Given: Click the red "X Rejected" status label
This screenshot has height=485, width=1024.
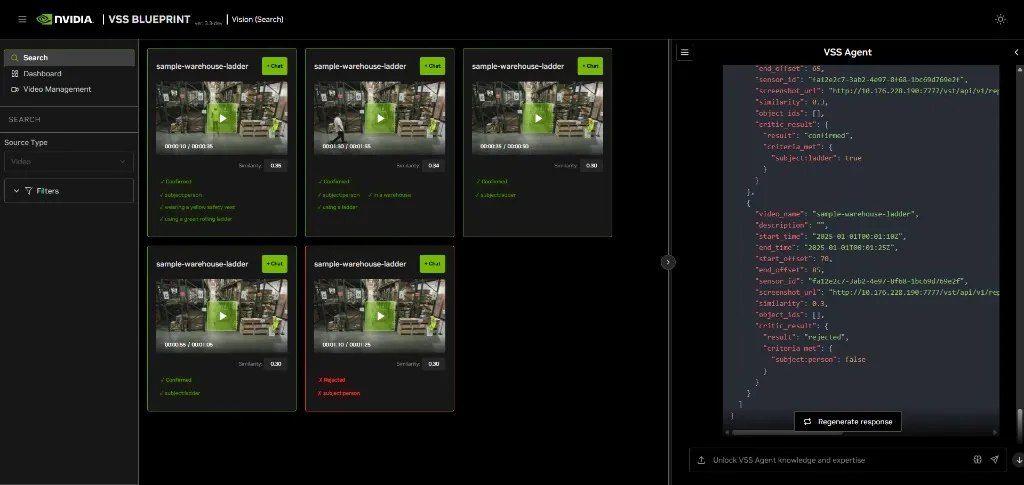Looking at the screenshot, I should tap(332, 379).
